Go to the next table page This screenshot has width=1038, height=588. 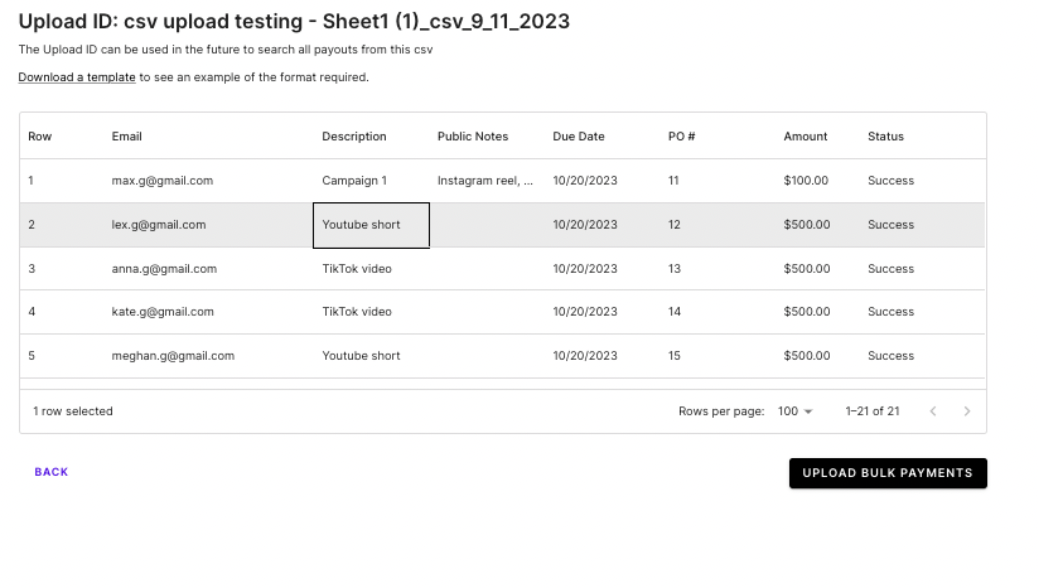[967, 411]
